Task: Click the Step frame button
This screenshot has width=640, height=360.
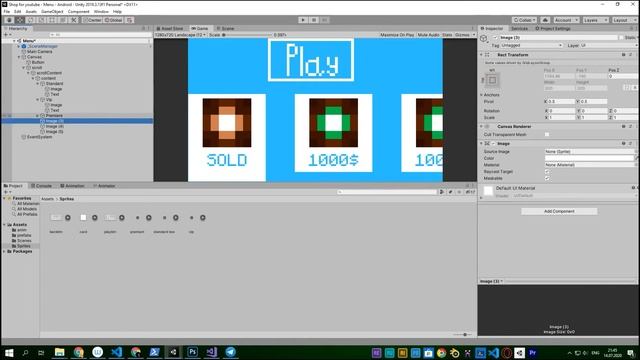Action: 325,20
